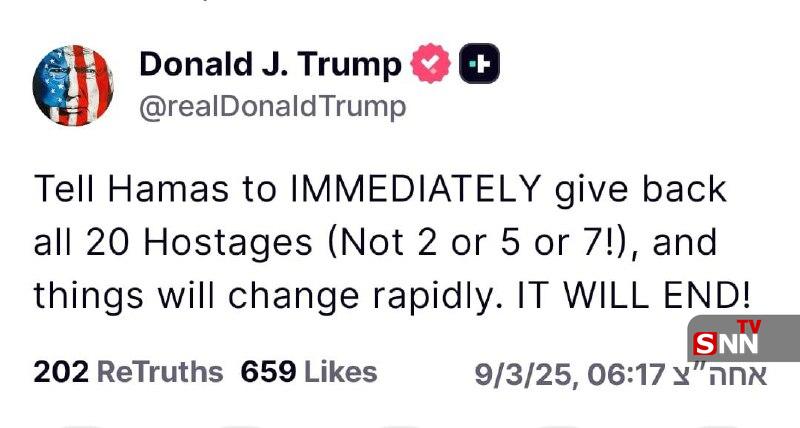Click the number 202 in the stats row
Screen dimensions: 800x428
pyautogui.click(x=60, y=372)
